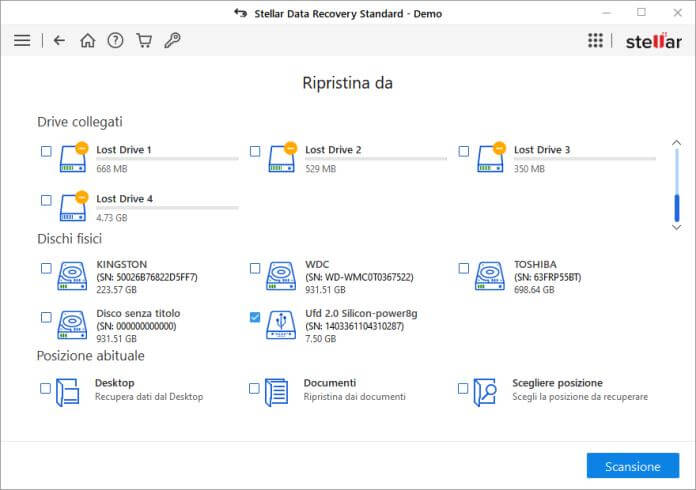Click the key activation icon
The width and height of the screenshot is (696, 490).
click(171, 41)
